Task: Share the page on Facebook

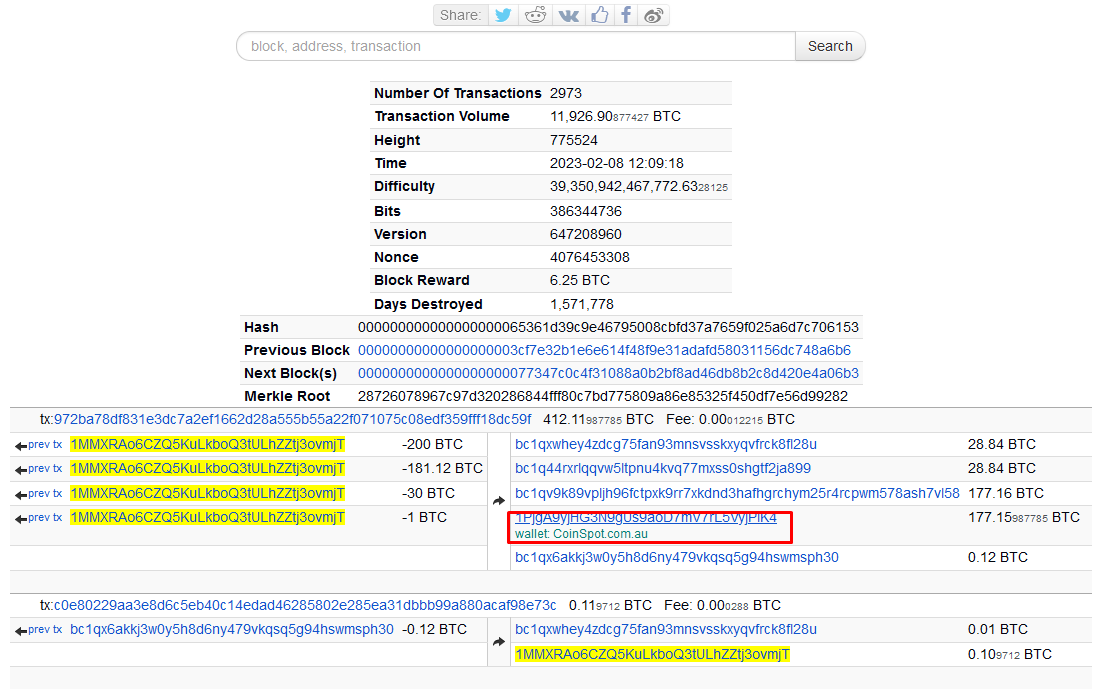Action: (626, 15)
